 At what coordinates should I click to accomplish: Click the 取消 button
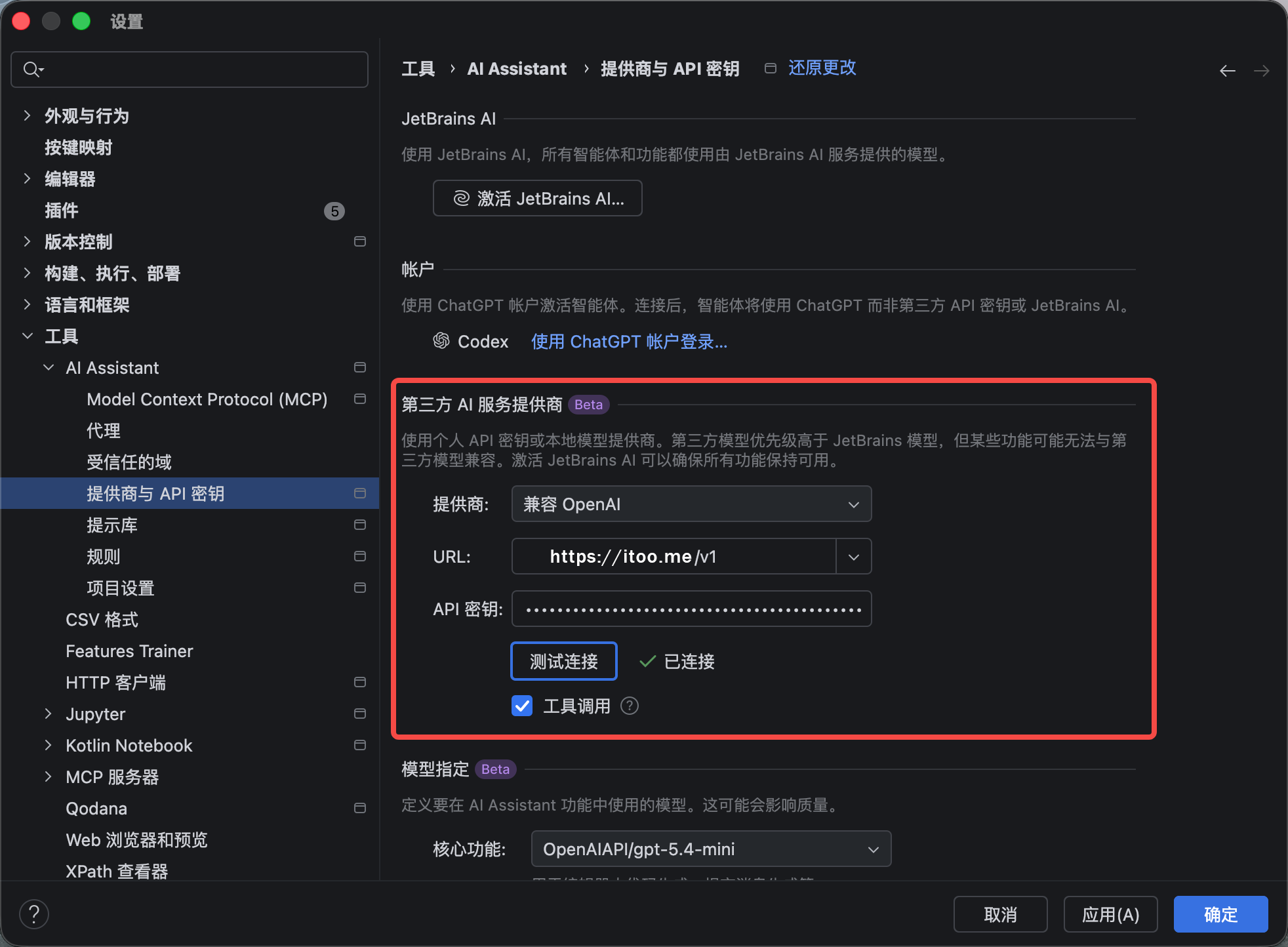click(x=1001, y=914)
